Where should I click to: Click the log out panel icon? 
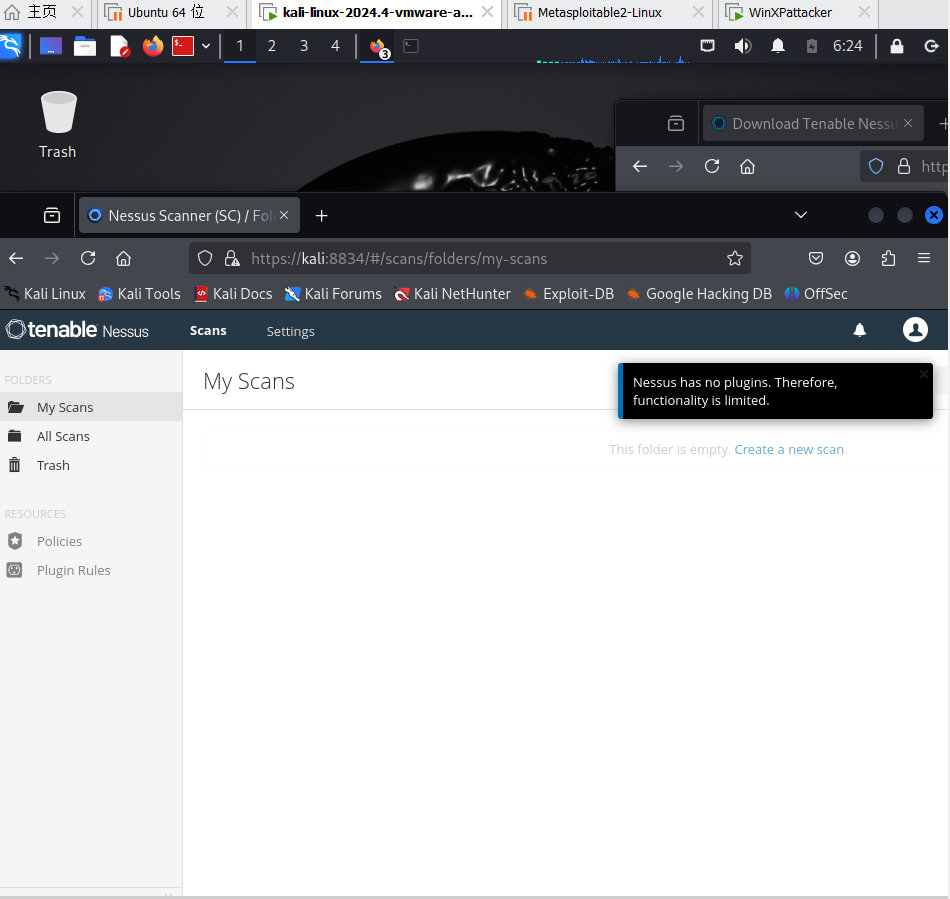tap(931, 46)
